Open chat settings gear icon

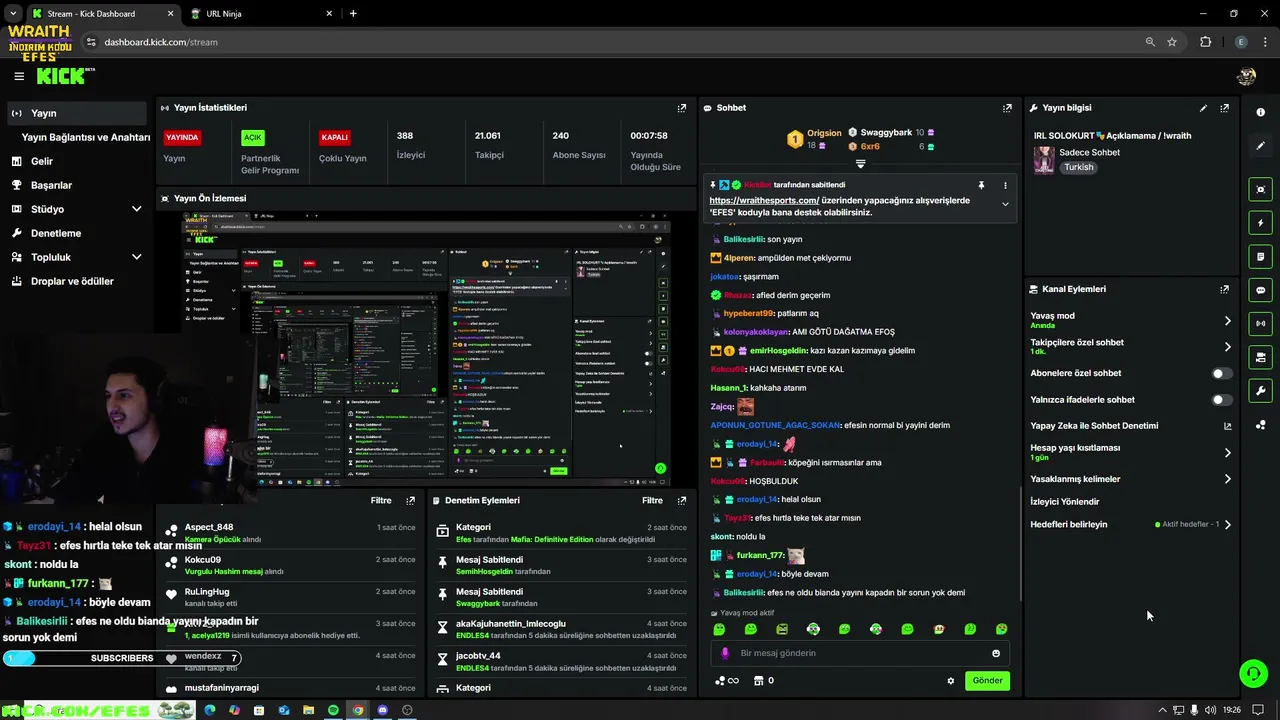pos(950,681)
